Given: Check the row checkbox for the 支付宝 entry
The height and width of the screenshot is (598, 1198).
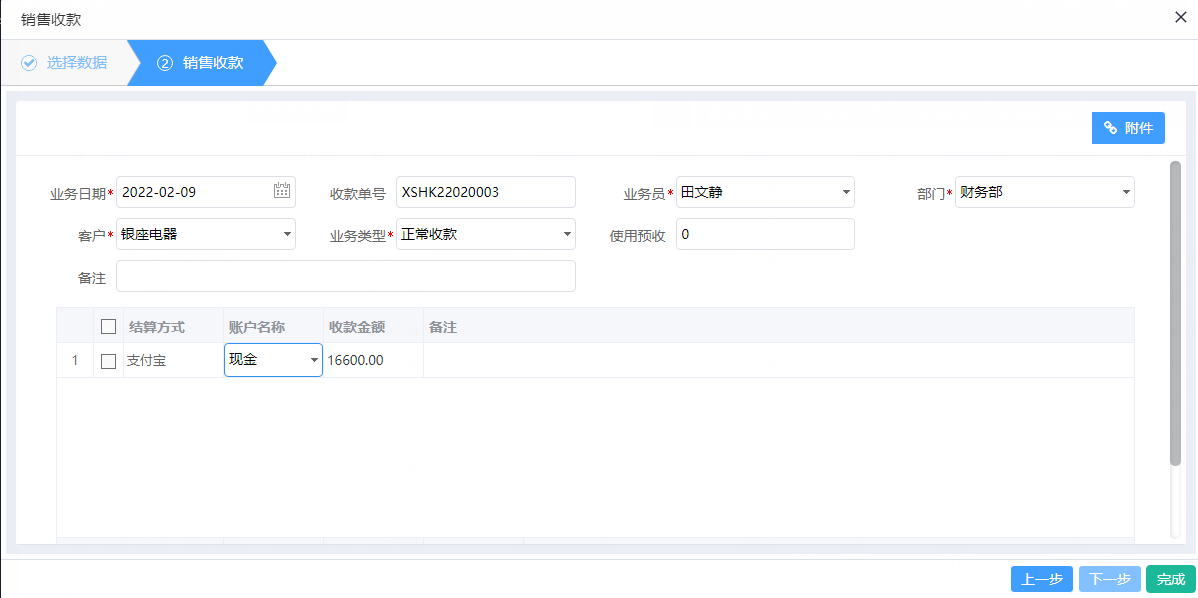Looking at the screenshot, I should pyautogui.click(x=108, y=361).
